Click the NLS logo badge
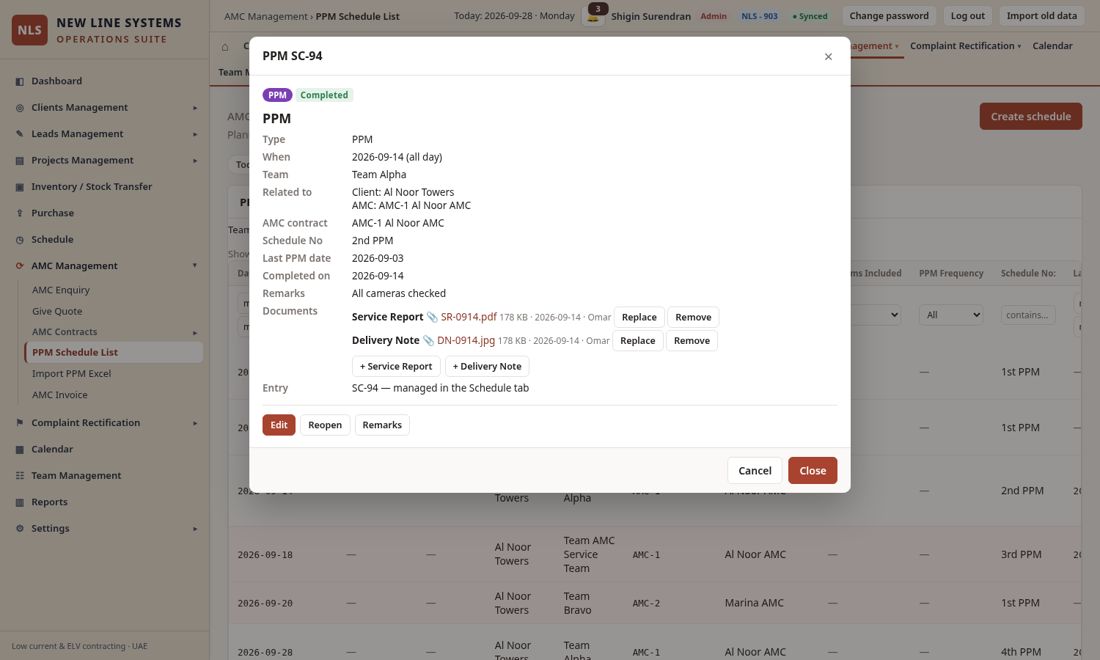Screen dimensions: 1100x660 point(29,30)
